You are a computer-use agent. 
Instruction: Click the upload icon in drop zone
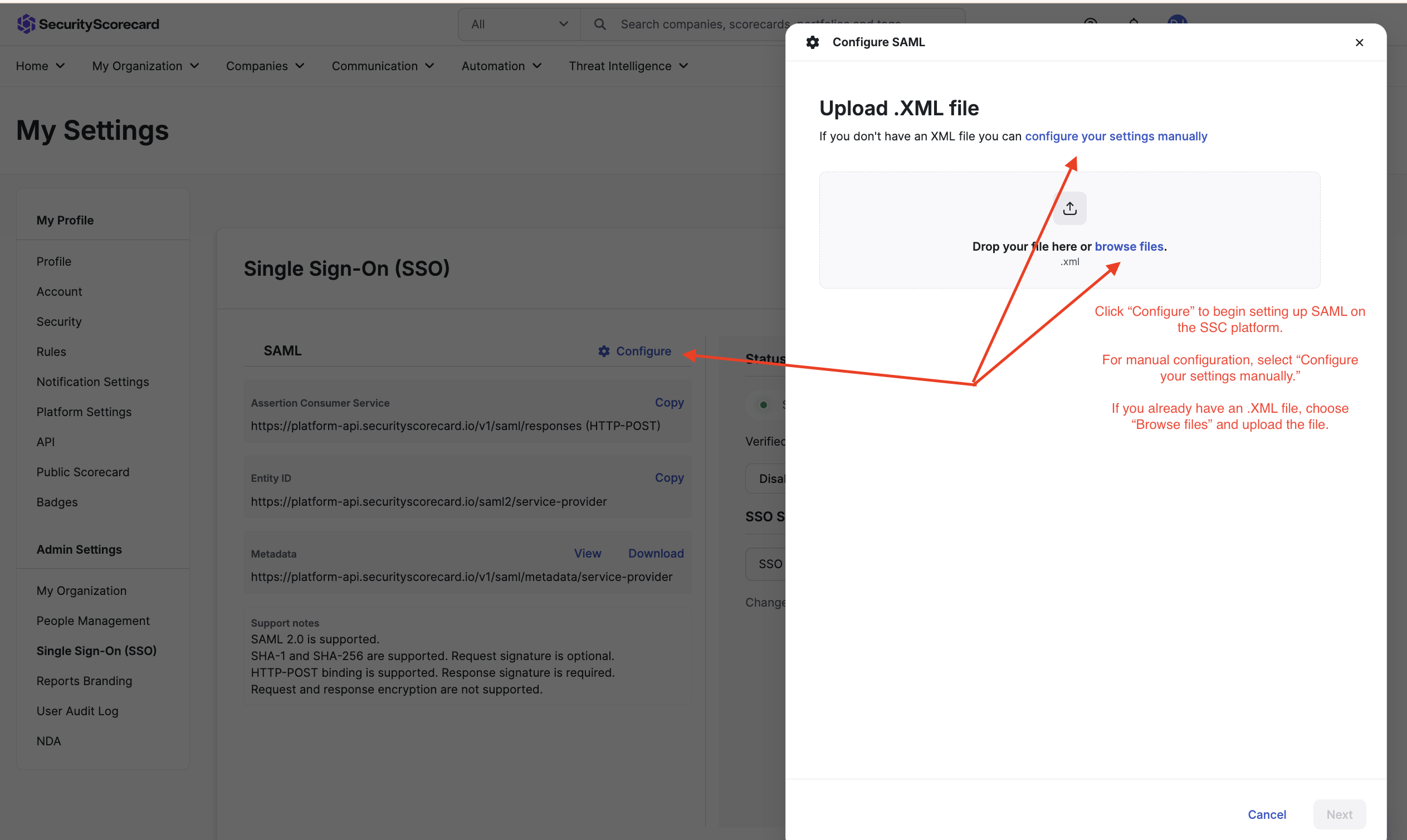(x=1069, y=208)
